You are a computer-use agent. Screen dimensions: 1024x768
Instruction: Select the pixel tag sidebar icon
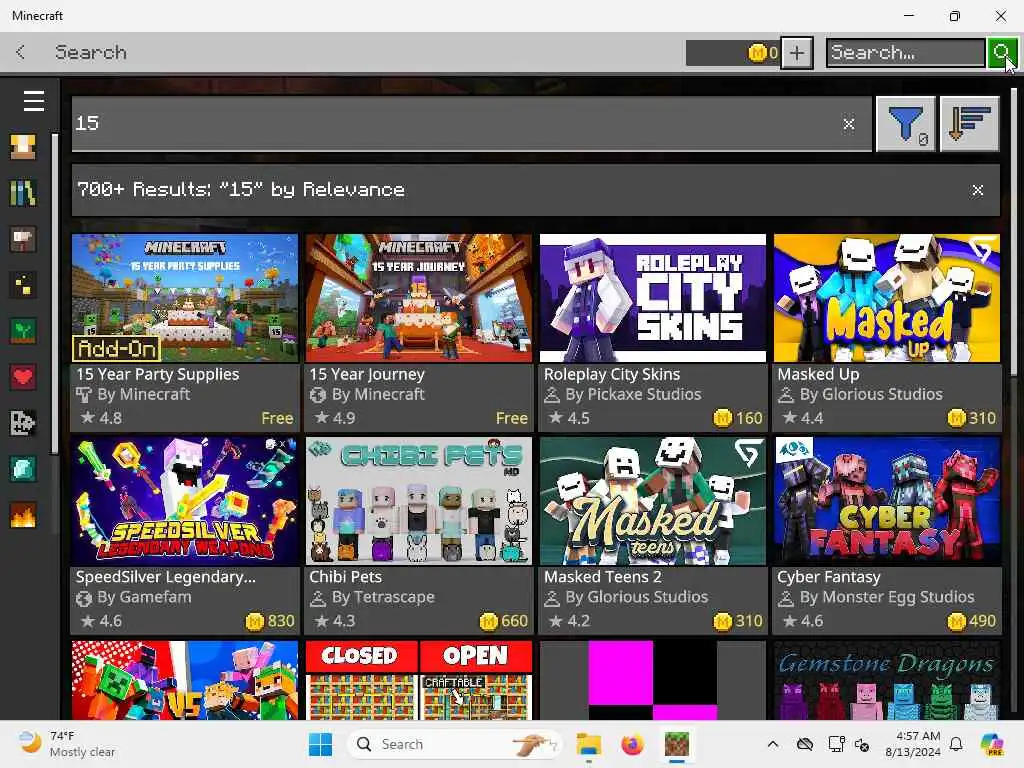[23, 423]
